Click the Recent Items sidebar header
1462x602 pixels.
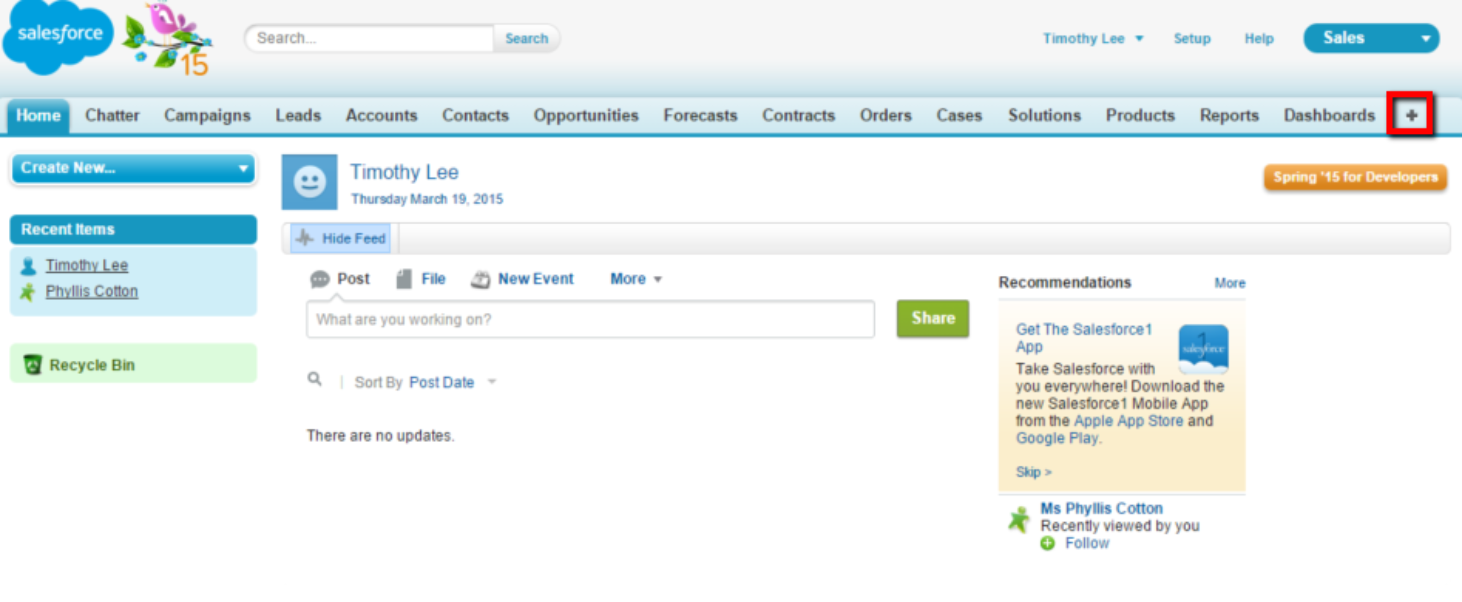[x=133, y=230]
